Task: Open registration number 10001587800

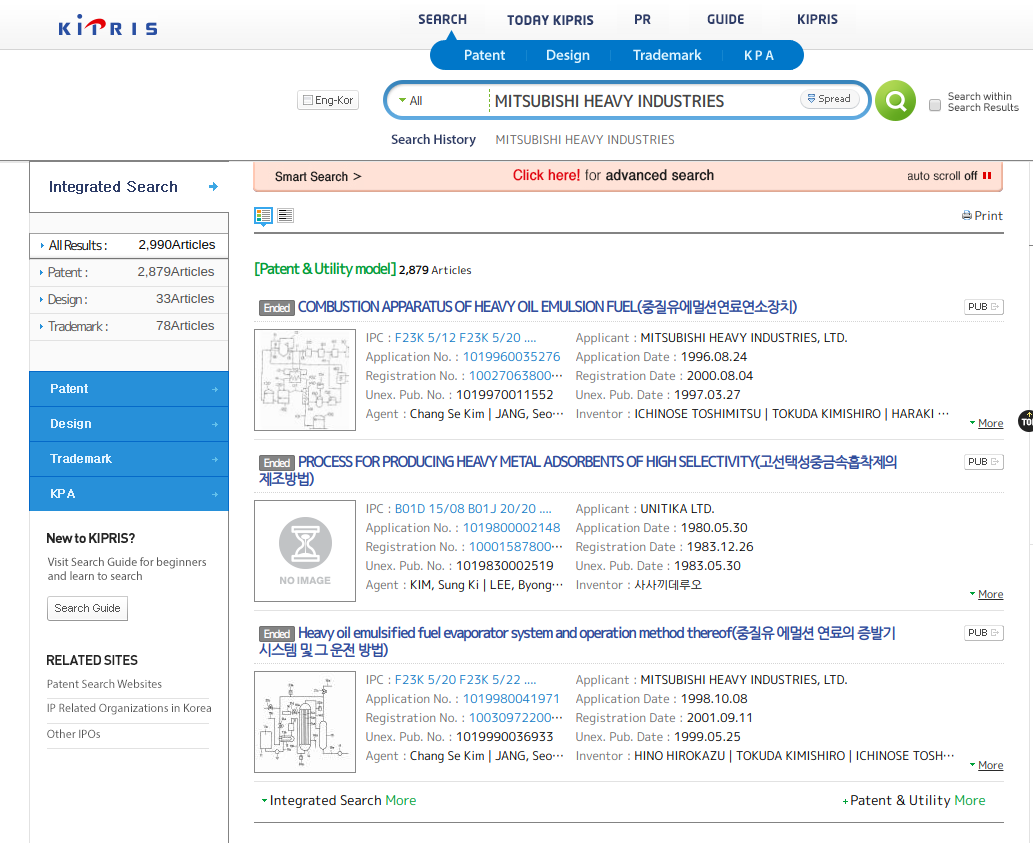Action: click(516, 547)
